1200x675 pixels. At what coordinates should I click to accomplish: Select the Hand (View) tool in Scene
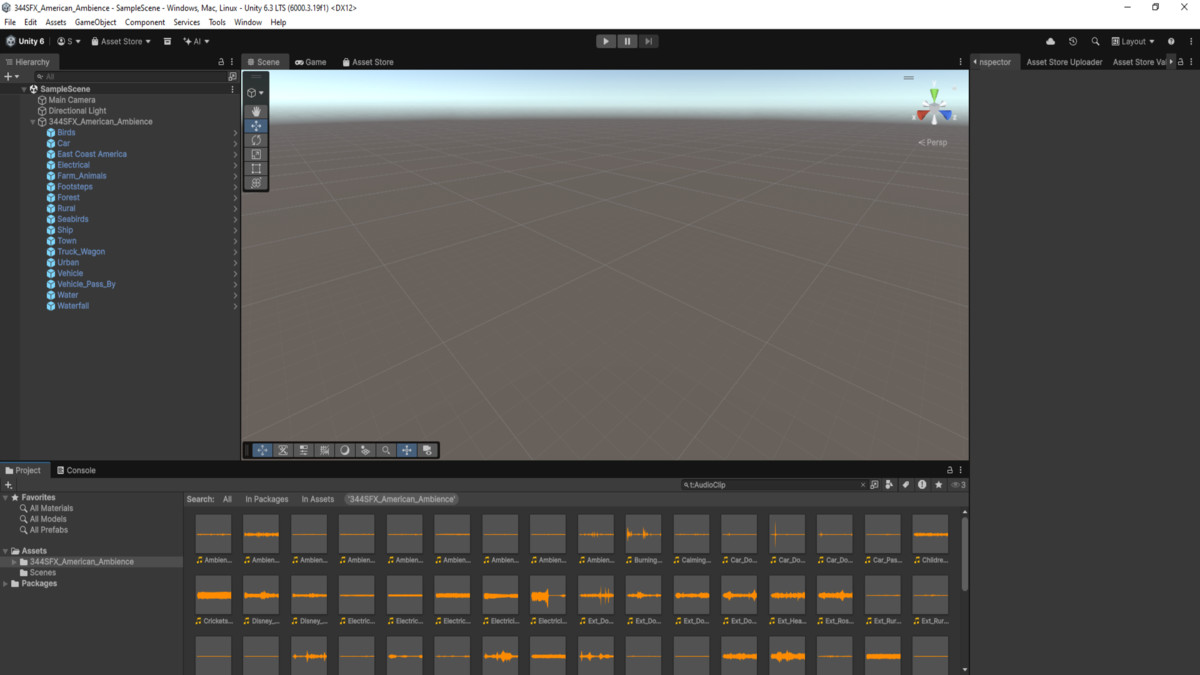click(x=256, y=112)
